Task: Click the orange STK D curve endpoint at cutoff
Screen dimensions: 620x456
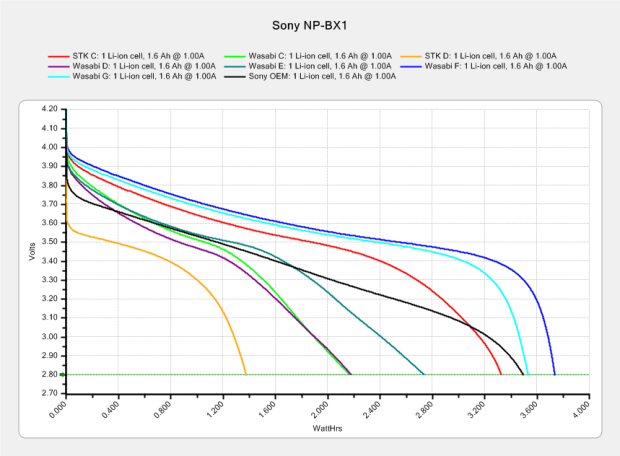Action: (246, 374)
